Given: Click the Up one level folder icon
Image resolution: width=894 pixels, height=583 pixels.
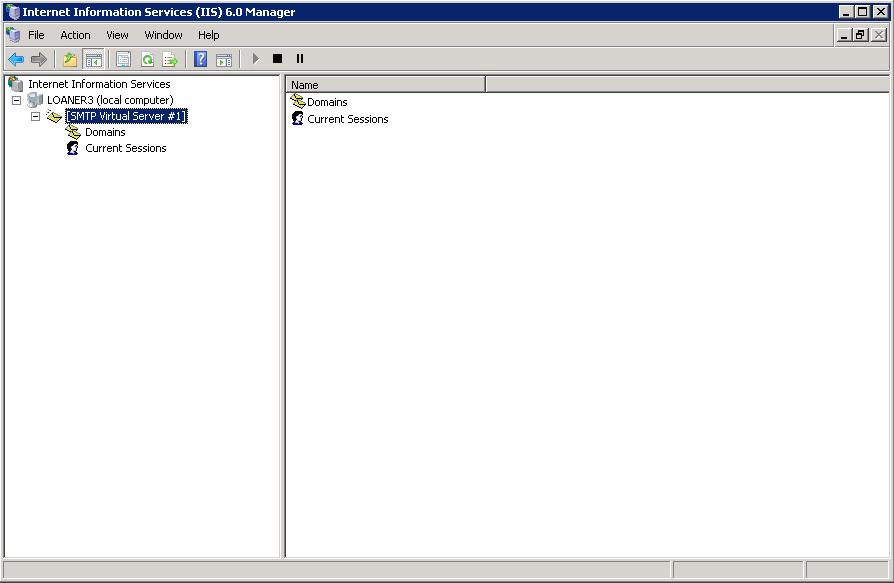Looking at the screenshot, I should (x=69, y=59).
